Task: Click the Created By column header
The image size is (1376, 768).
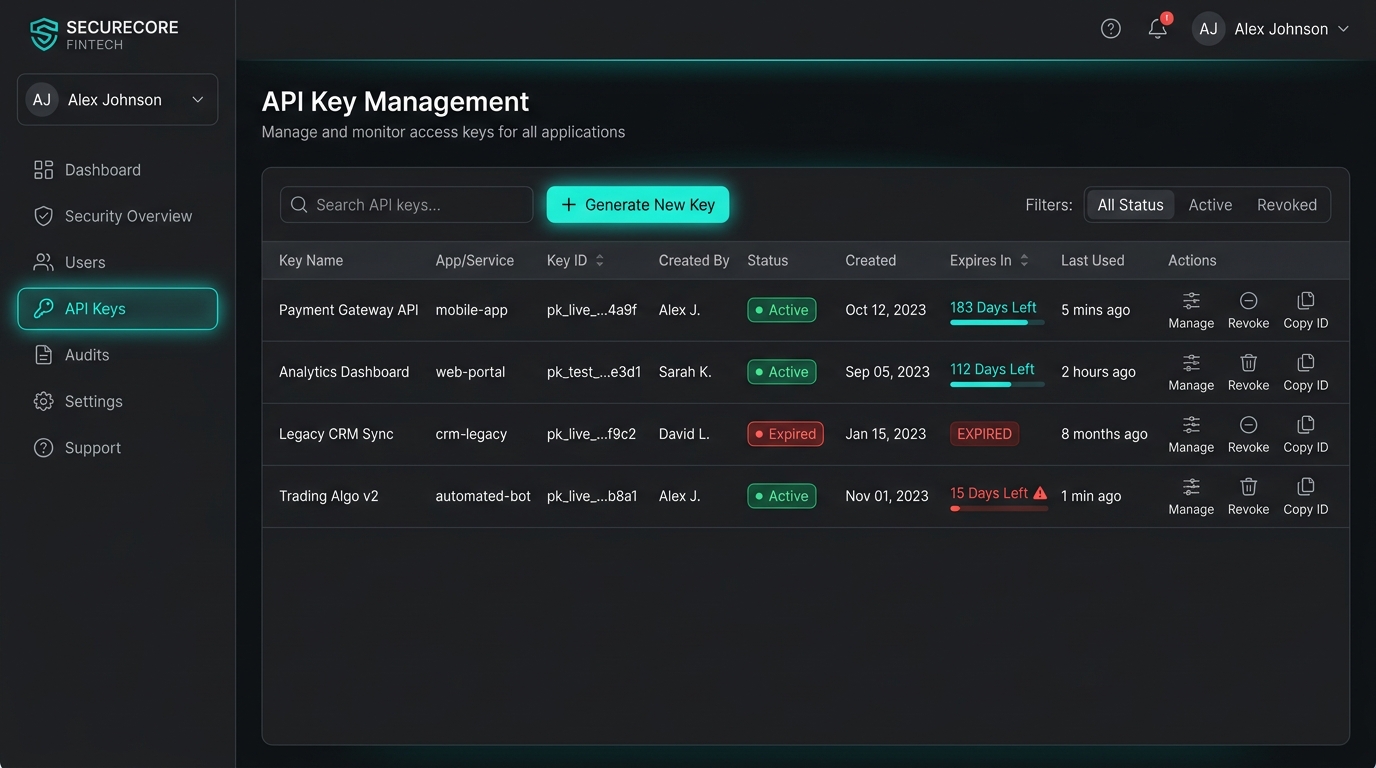Action: 694,260
